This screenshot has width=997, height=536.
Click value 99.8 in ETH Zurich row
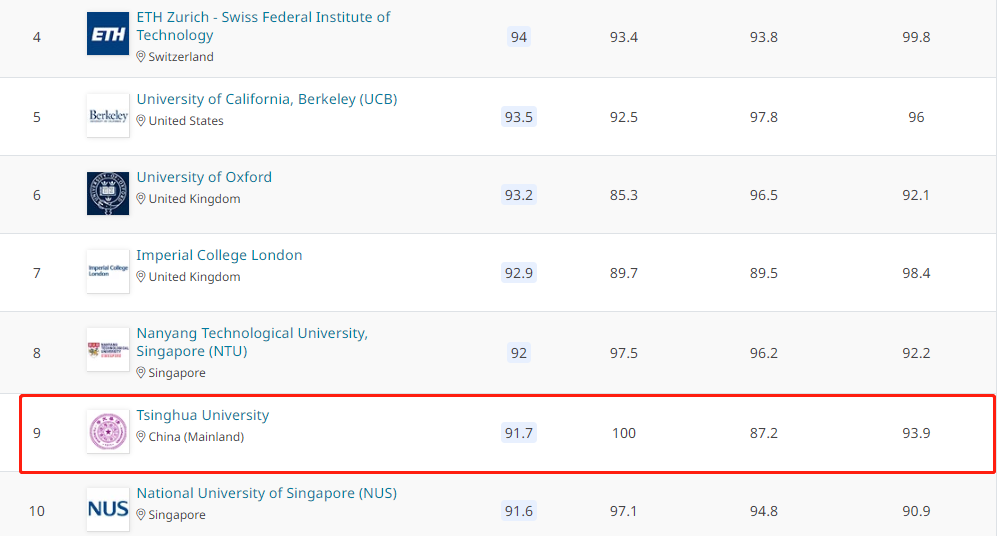(916, 37)
